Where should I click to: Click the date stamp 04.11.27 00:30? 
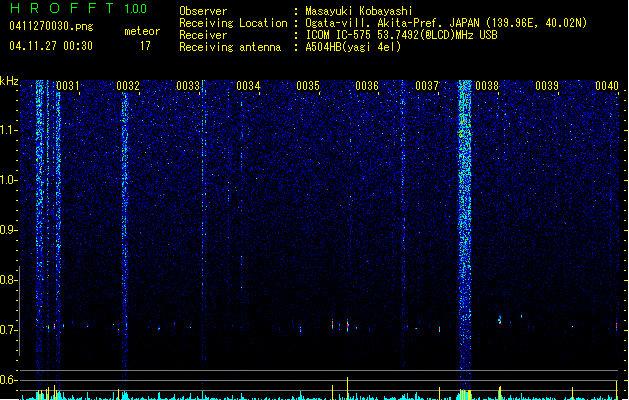[x=51, y=46]
